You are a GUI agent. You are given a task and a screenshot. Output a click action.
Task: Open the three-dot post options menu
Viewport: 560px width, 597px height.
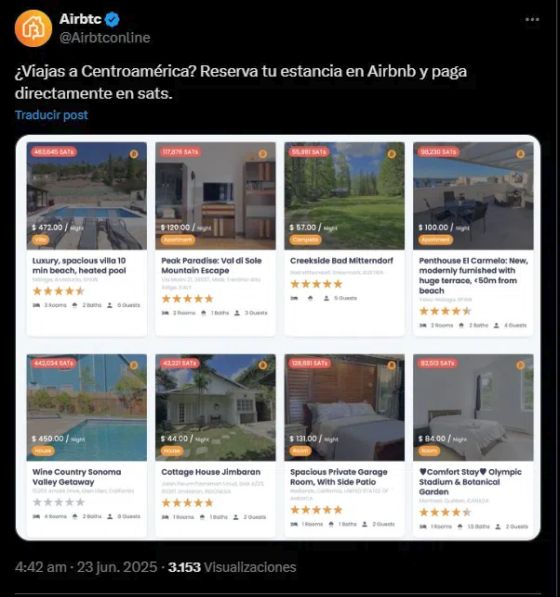(532, 19)
